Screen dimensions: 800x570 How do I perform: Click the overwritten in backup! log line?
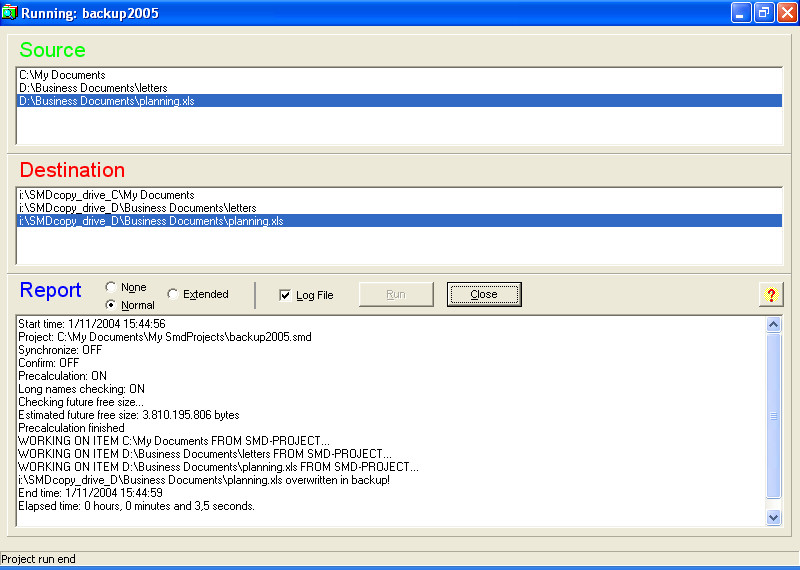point(204,480)
